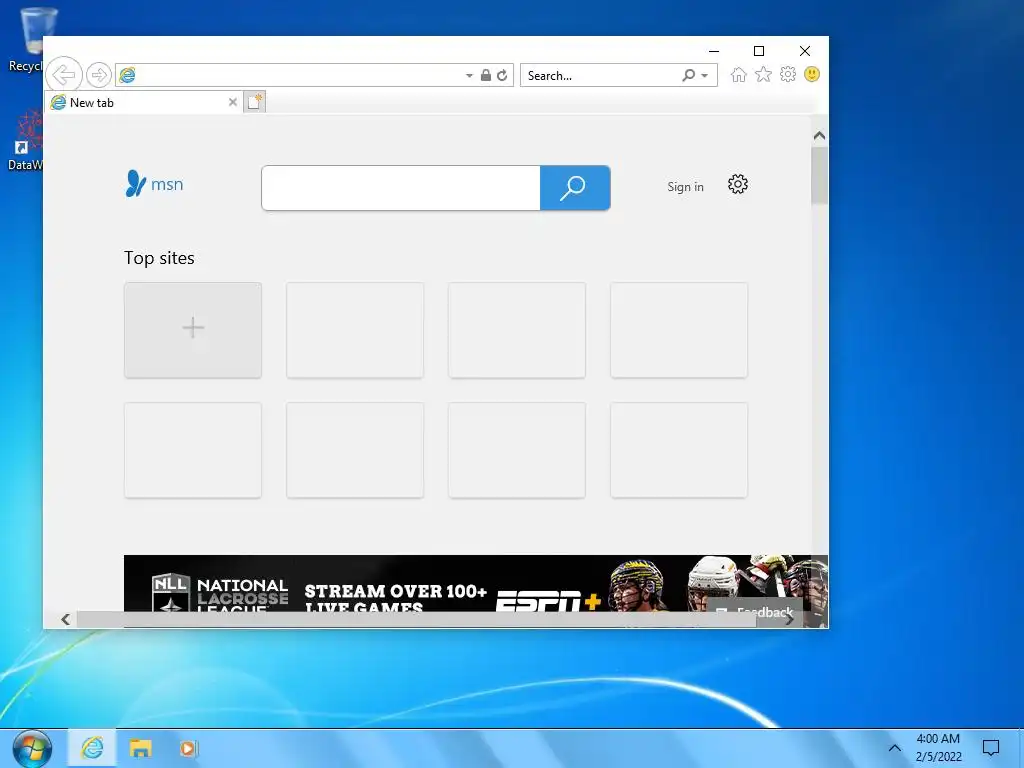Viewport: 1024px width, 768px height.
Task: Click the browser Forward arrow button
Action: [99, 75]
